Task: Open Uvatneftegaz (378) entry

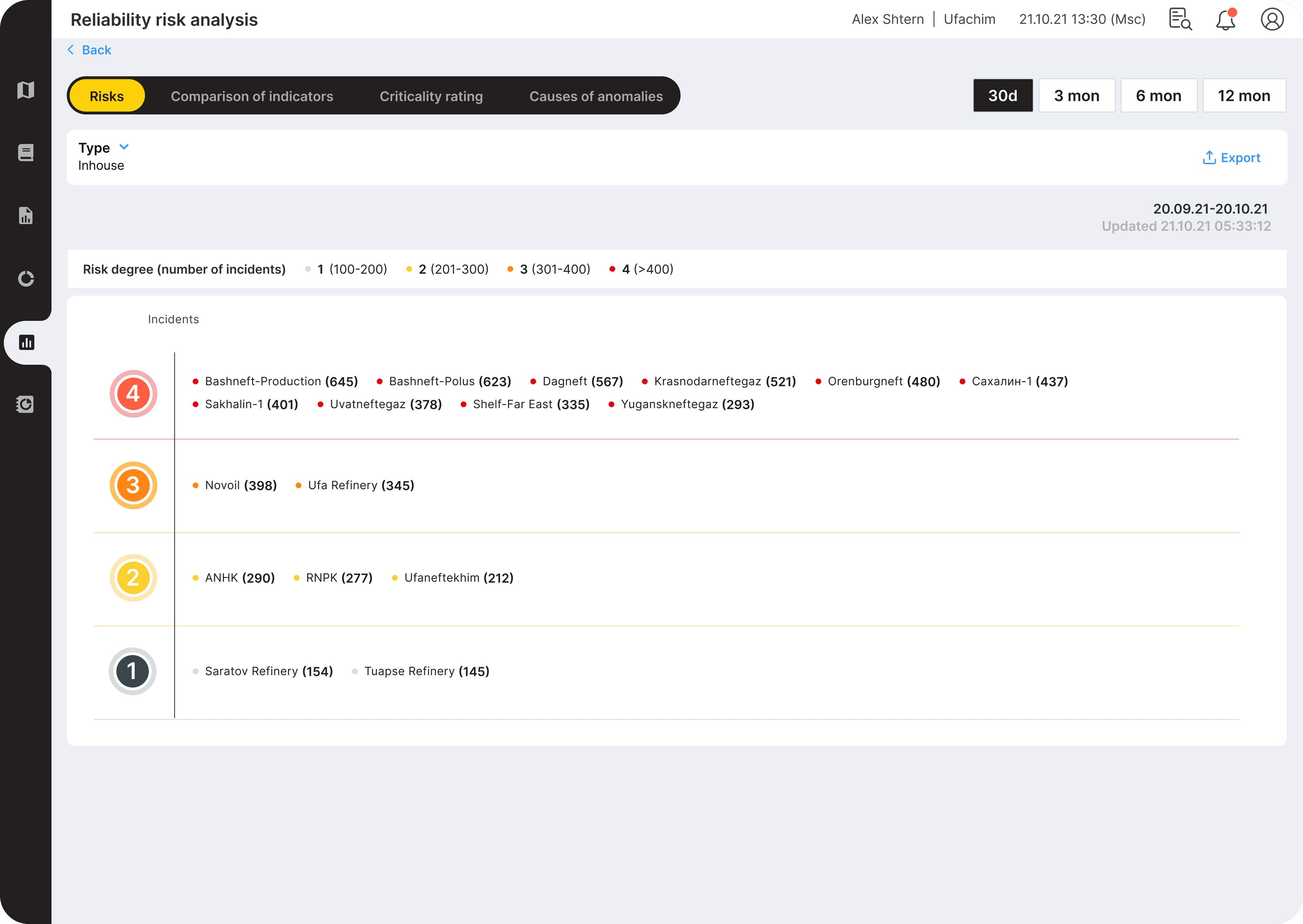Action: 379,405
